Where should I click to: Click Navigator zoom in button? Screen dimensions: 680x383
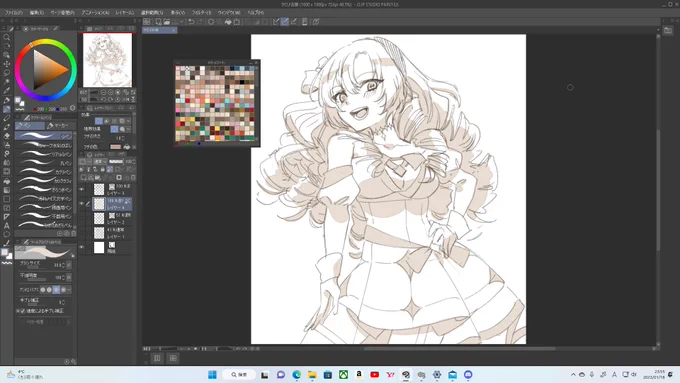click(x=111, y=92)
